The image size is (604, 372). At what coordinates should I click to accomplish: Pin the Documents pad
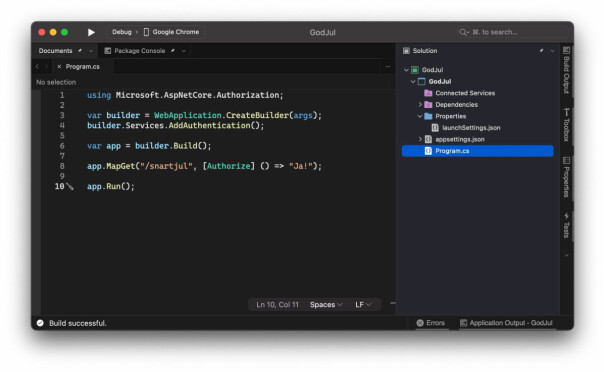80,50
